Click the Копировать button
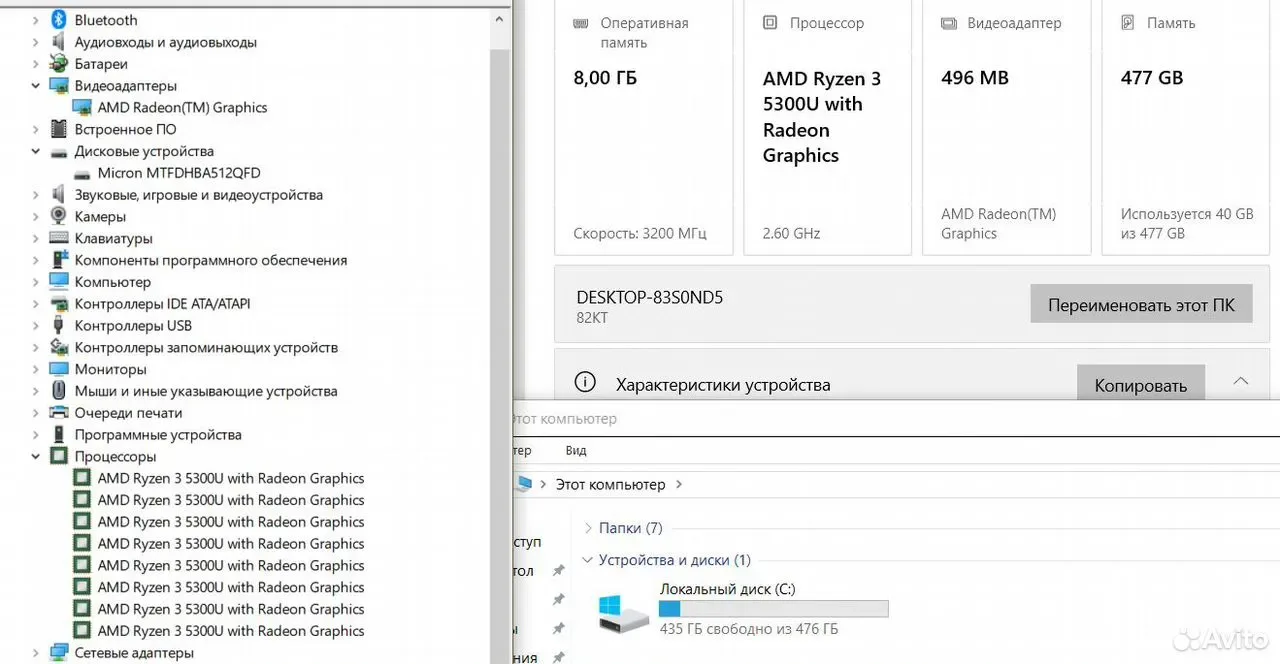Image resolution: width=1280 pixels, height=664 pixels. [x=1141, y=384]
